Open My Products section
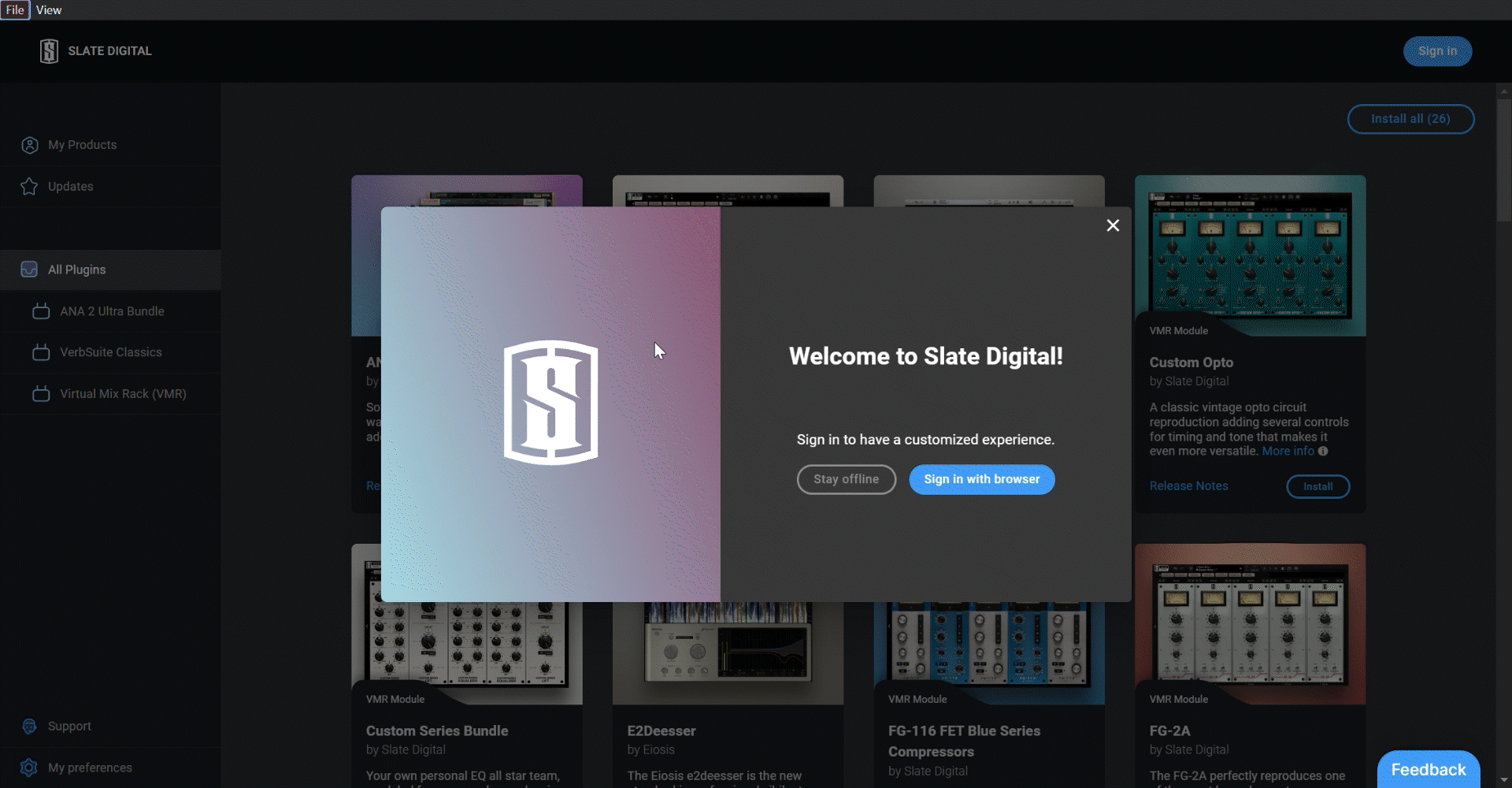Screen dimensions: 1512x788 (x=110, y=145)
